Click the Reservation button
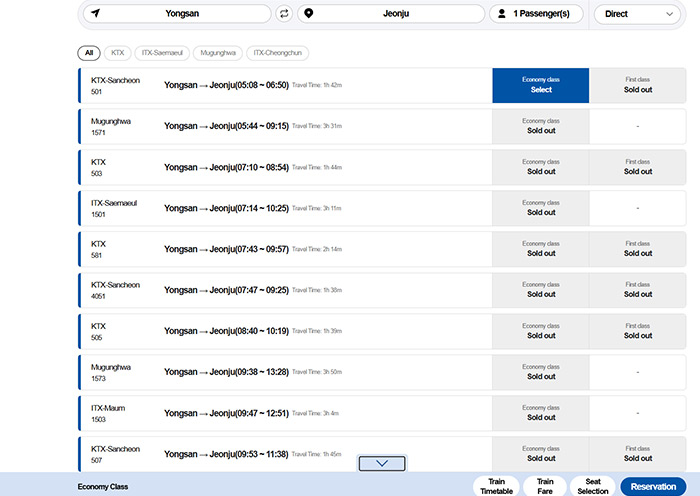 pyautogui.click(x=653, y=487)
